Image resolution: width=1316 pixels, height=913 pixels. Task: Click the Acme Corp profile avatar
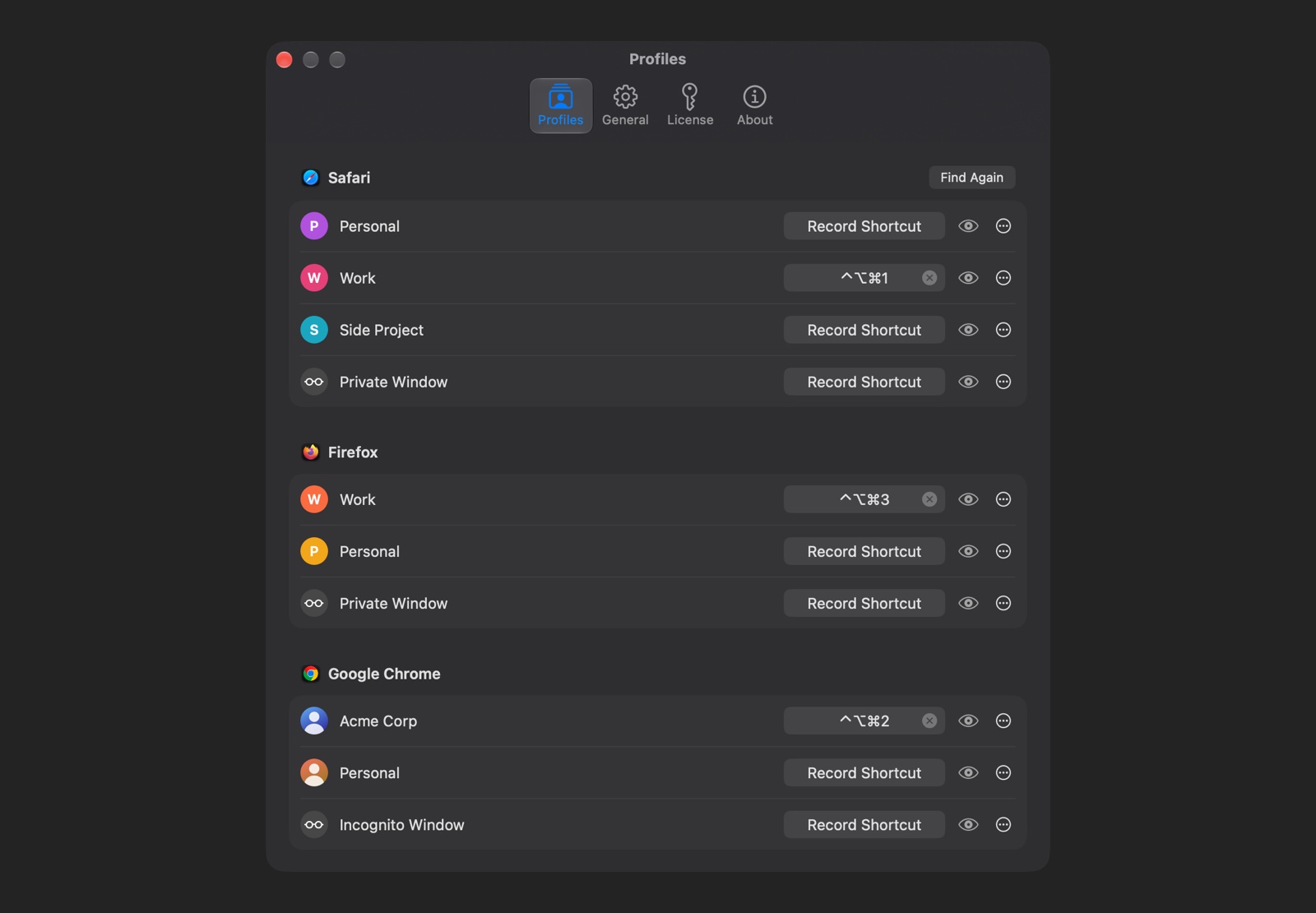click(314, 721)
